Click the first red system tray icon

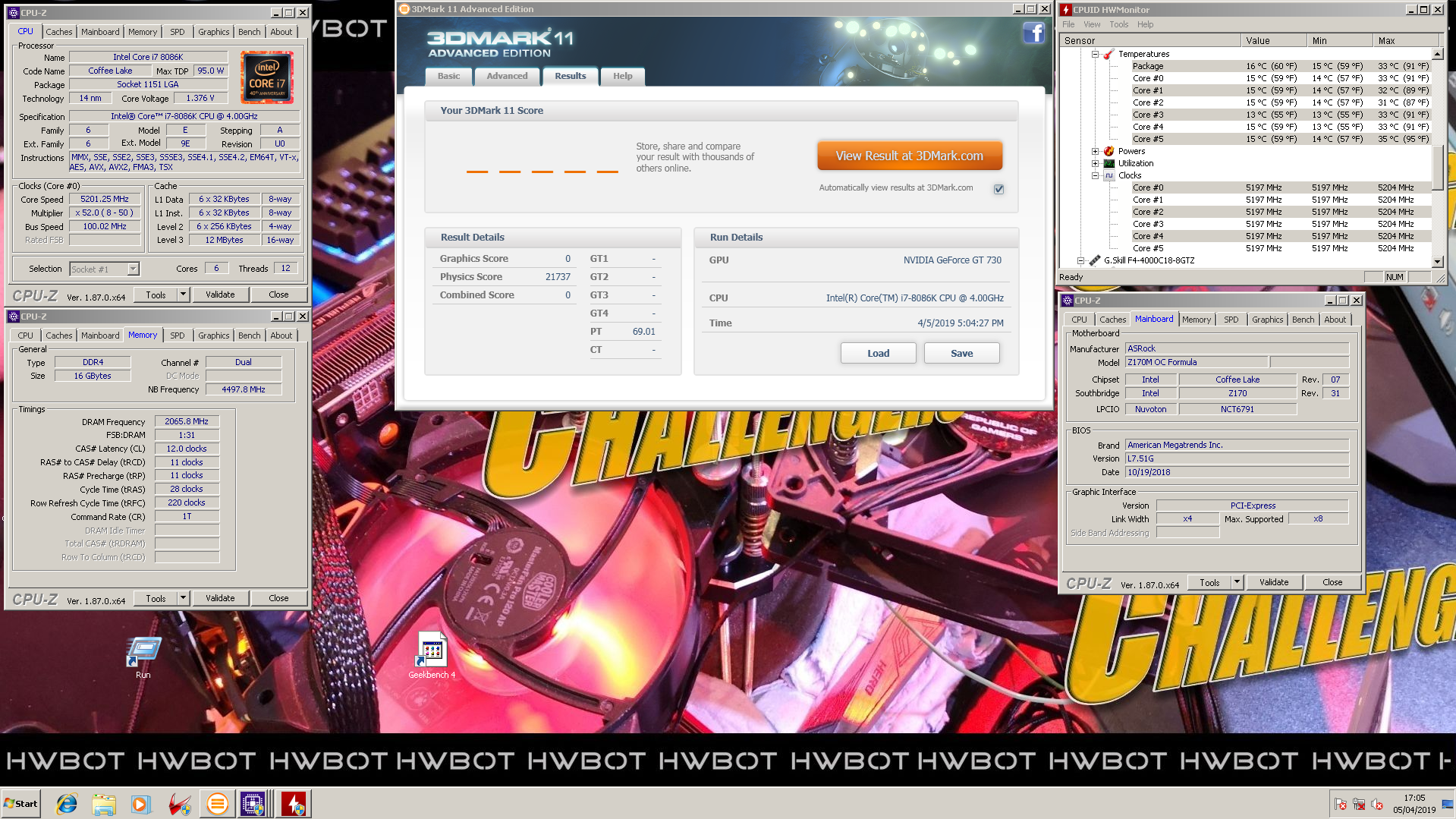pyautogui.click(x=1341, y=804)
